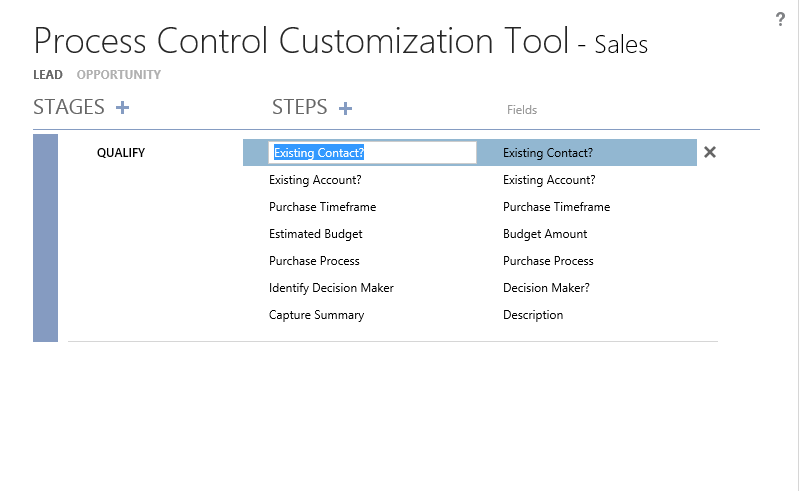Select the Purchase Timeframe step
Viewport: 799px width, 491px height.
pyautogui.click(x=322, y=207)
